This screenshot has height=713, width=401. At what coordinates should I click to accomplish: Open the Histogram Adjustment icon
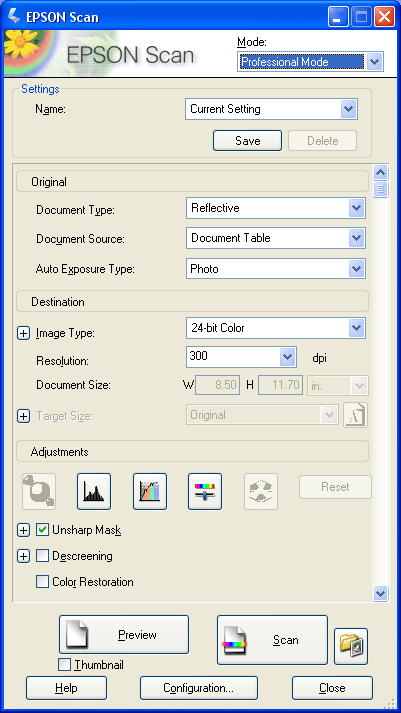coord(94,492)
